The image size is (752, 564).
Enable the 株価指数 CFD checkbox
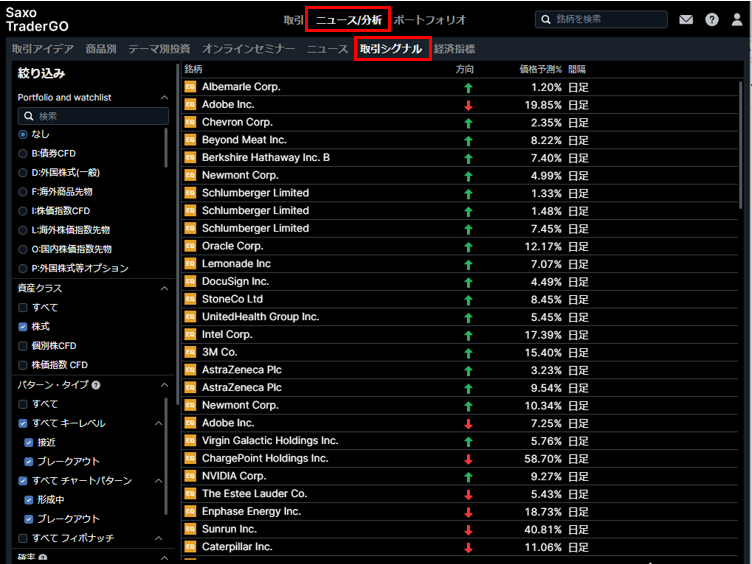click(23, 365)
